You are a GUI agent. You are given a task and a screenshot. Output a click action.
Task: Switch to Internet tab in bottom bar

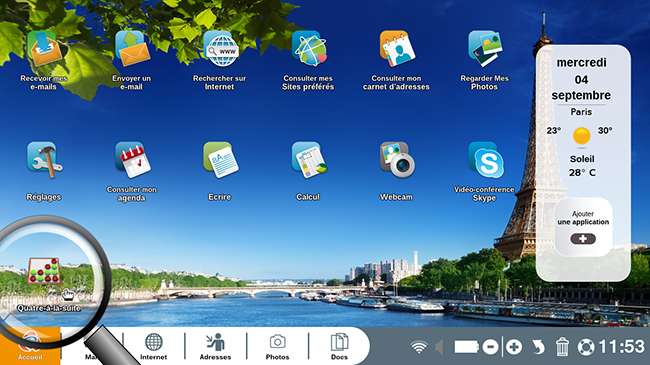click(x=153, y=347)
